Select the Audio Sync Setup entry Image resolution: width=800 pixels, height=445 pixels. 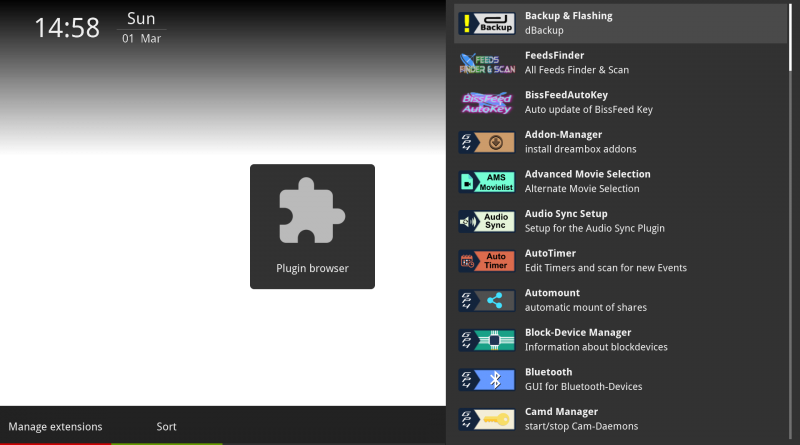621,221
